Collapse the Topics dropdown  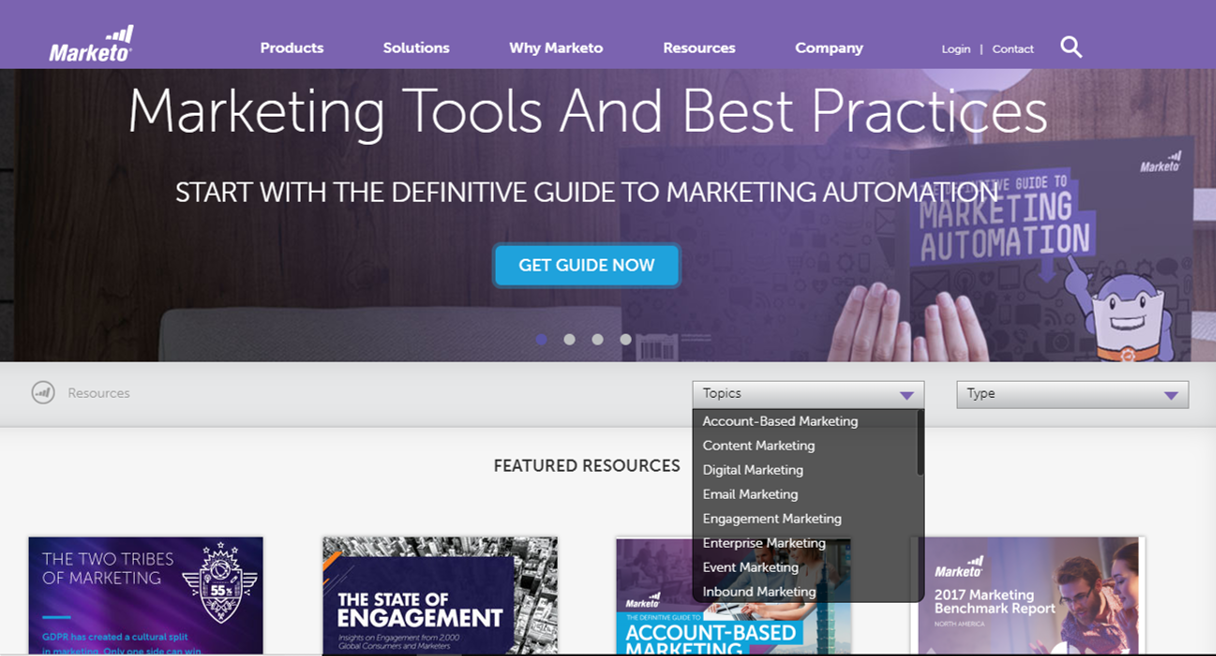(x=808, y=394)
